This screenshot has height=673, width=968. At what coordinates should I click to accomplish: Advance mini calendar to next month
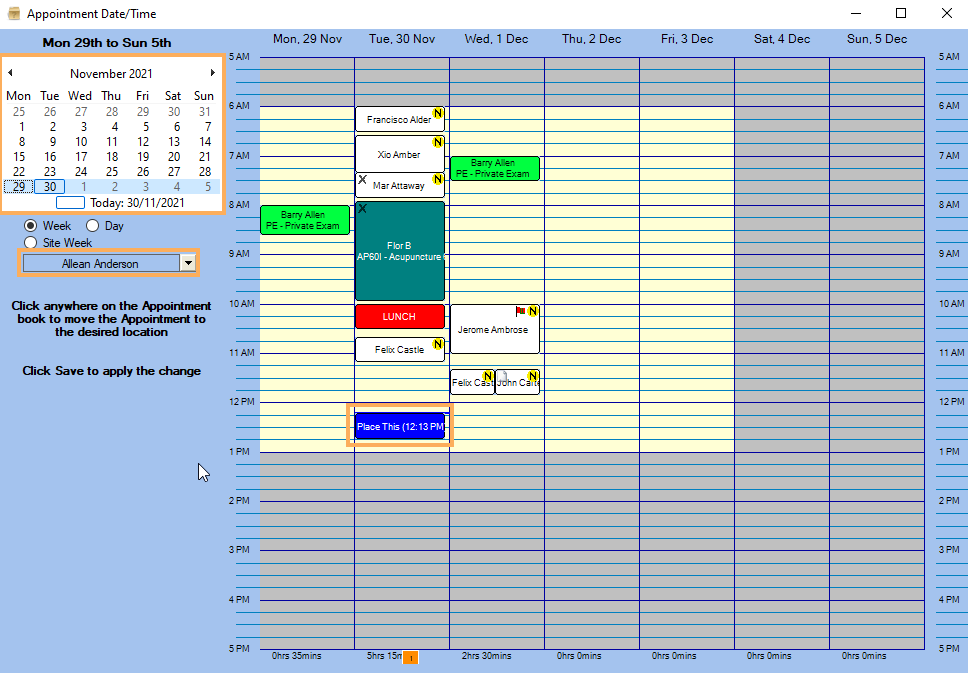tap(212, 73)
